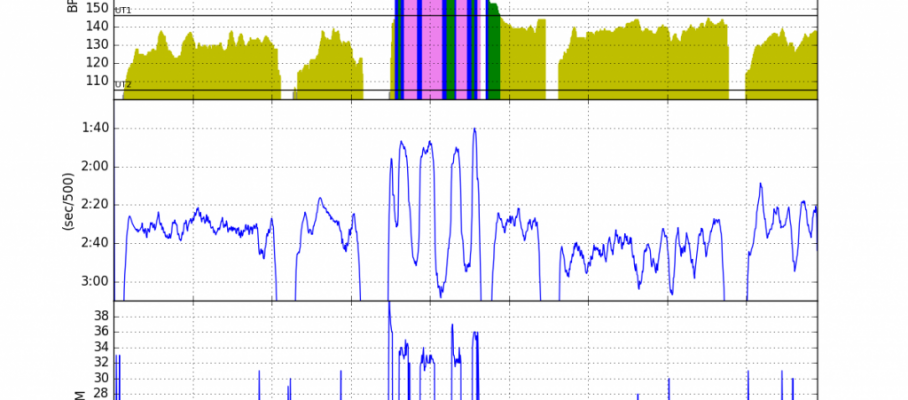
Task: Click the UT1 threshold line label
Action: (x=123, y=10)
